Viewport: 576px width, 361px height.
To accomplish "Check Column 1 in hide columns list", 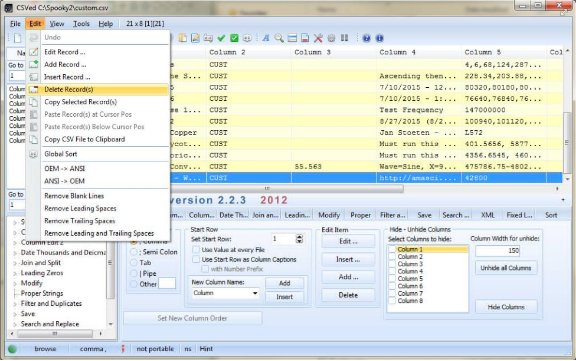I will click(392, 249).
